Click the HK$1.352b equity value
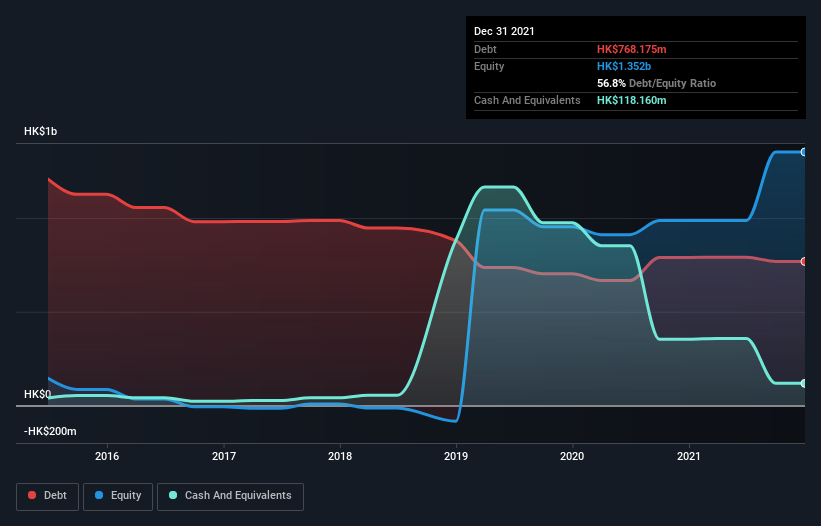821x526 pixels. [x=624, y=66]
